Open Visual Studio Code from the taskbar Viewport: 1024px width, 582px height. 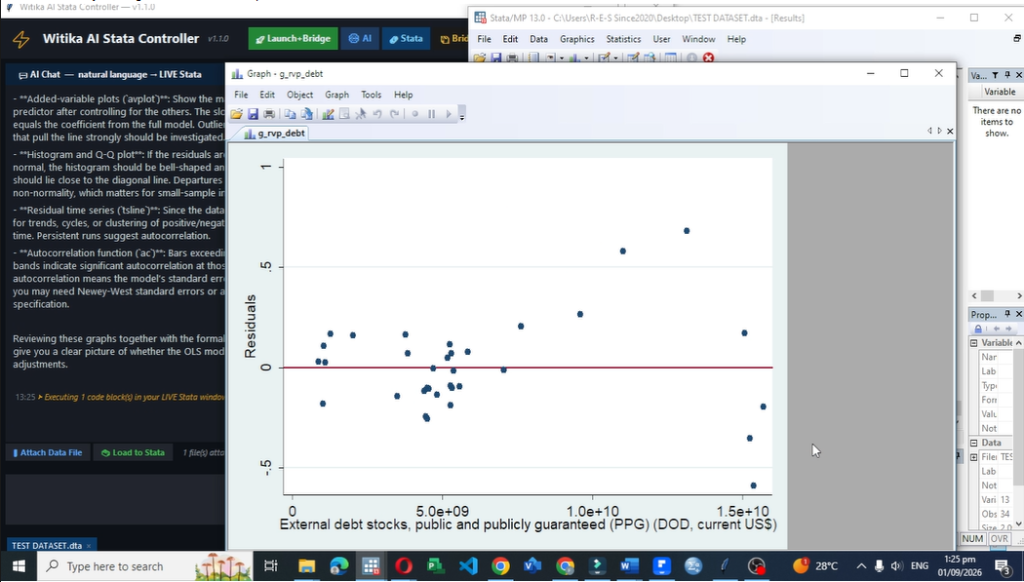coord(468,566)
